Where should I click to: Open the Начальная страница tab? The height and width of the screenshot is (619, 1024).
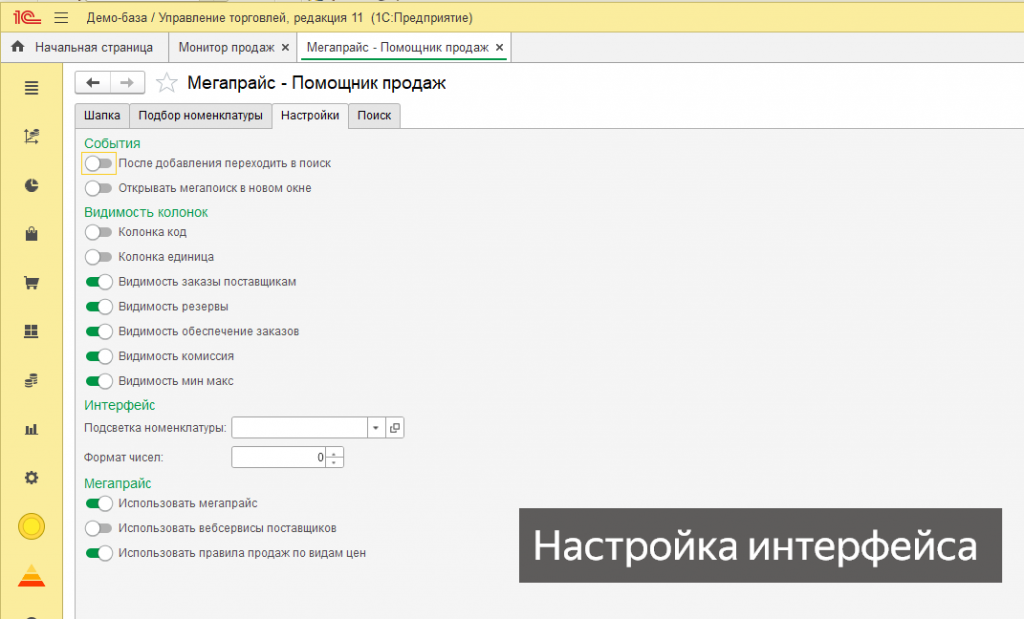click(84, 48)
